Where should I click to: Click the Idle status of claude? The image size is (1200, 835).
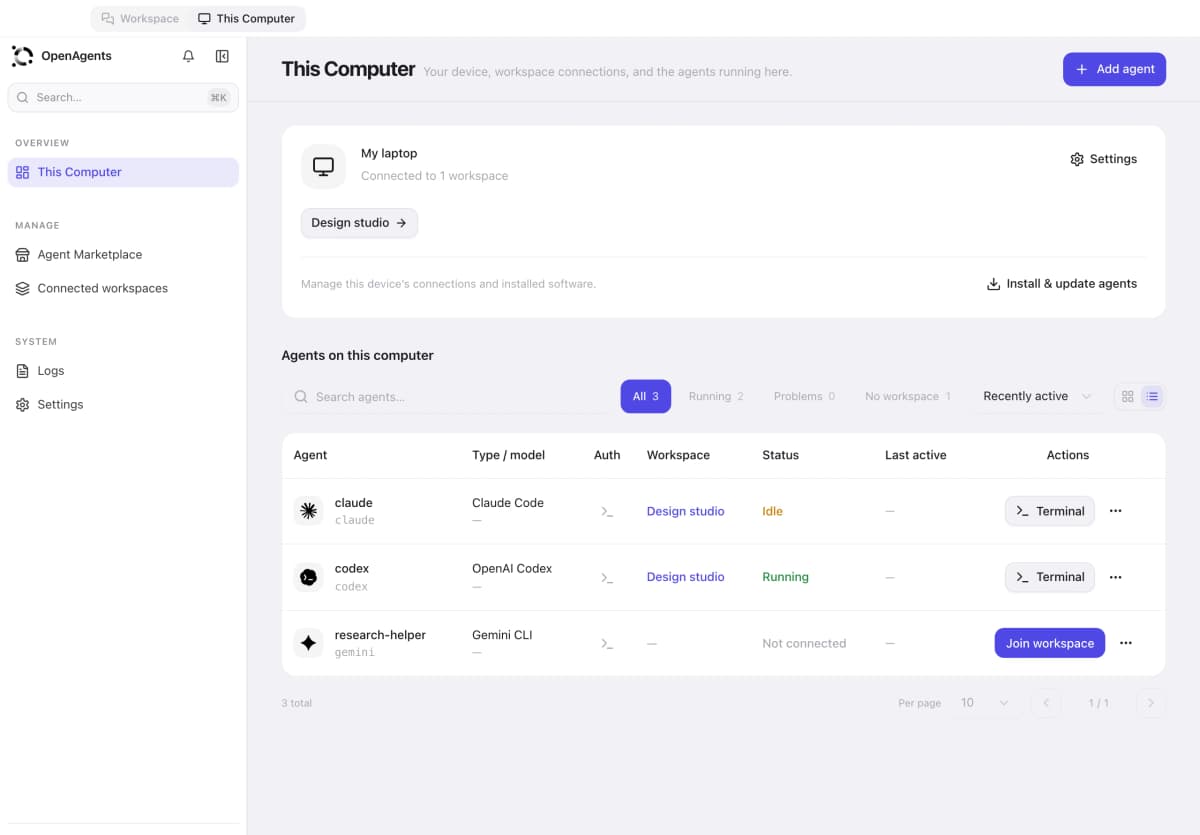772,511
